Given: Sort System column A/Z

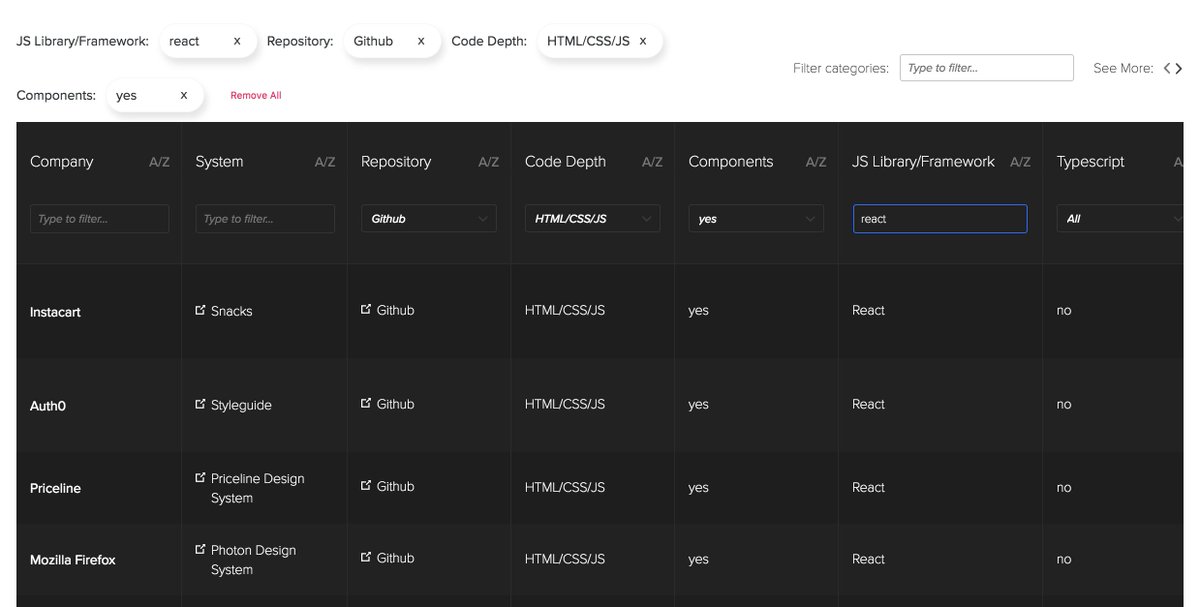Looking at the screenshot, I should [x=325, y=162].
